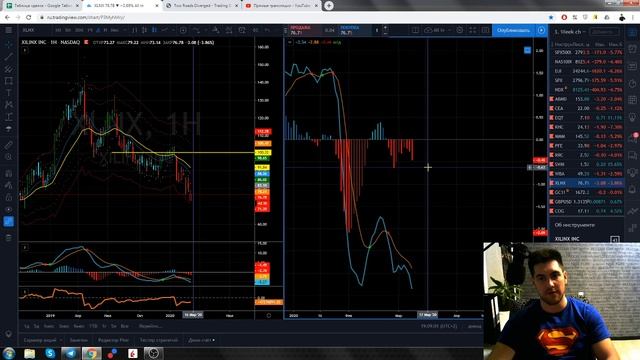Select the ruler measure tool
This screenshot has width=640, height=360.
pyautogui.click(x=8, y=145)
